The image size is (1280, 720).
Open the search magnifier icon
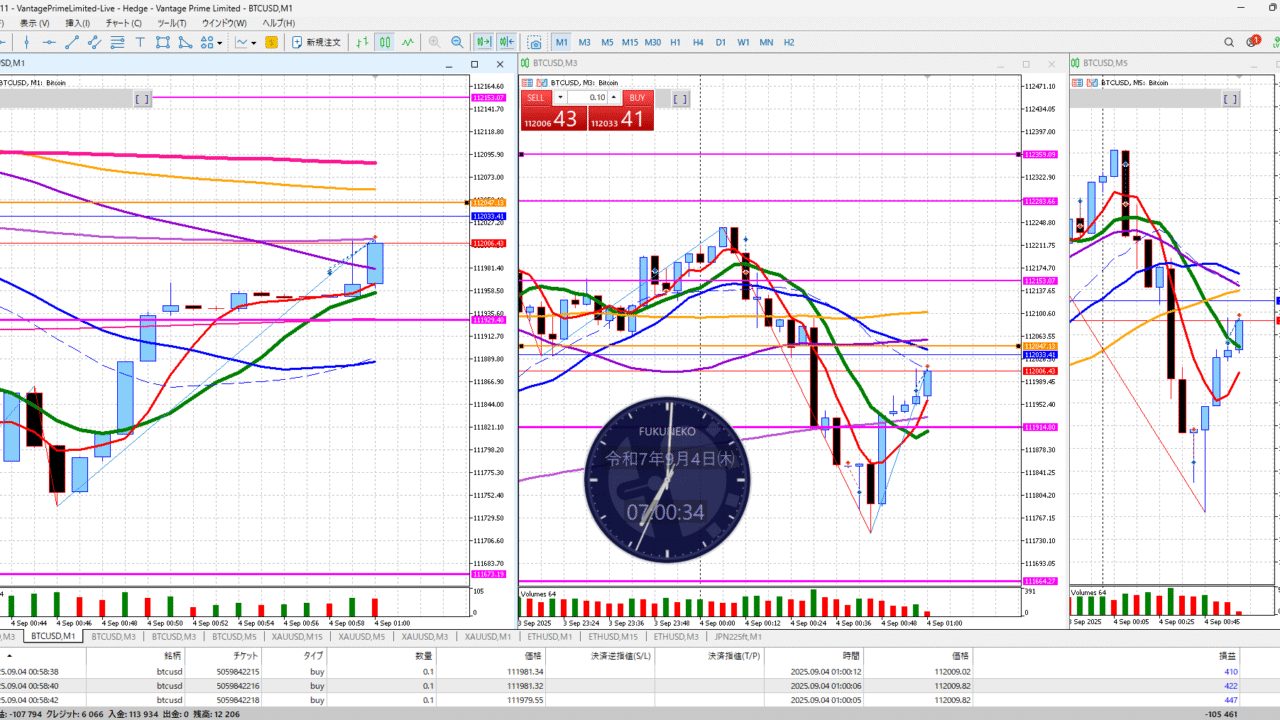pyautogui.click(x=1229, y=42)
